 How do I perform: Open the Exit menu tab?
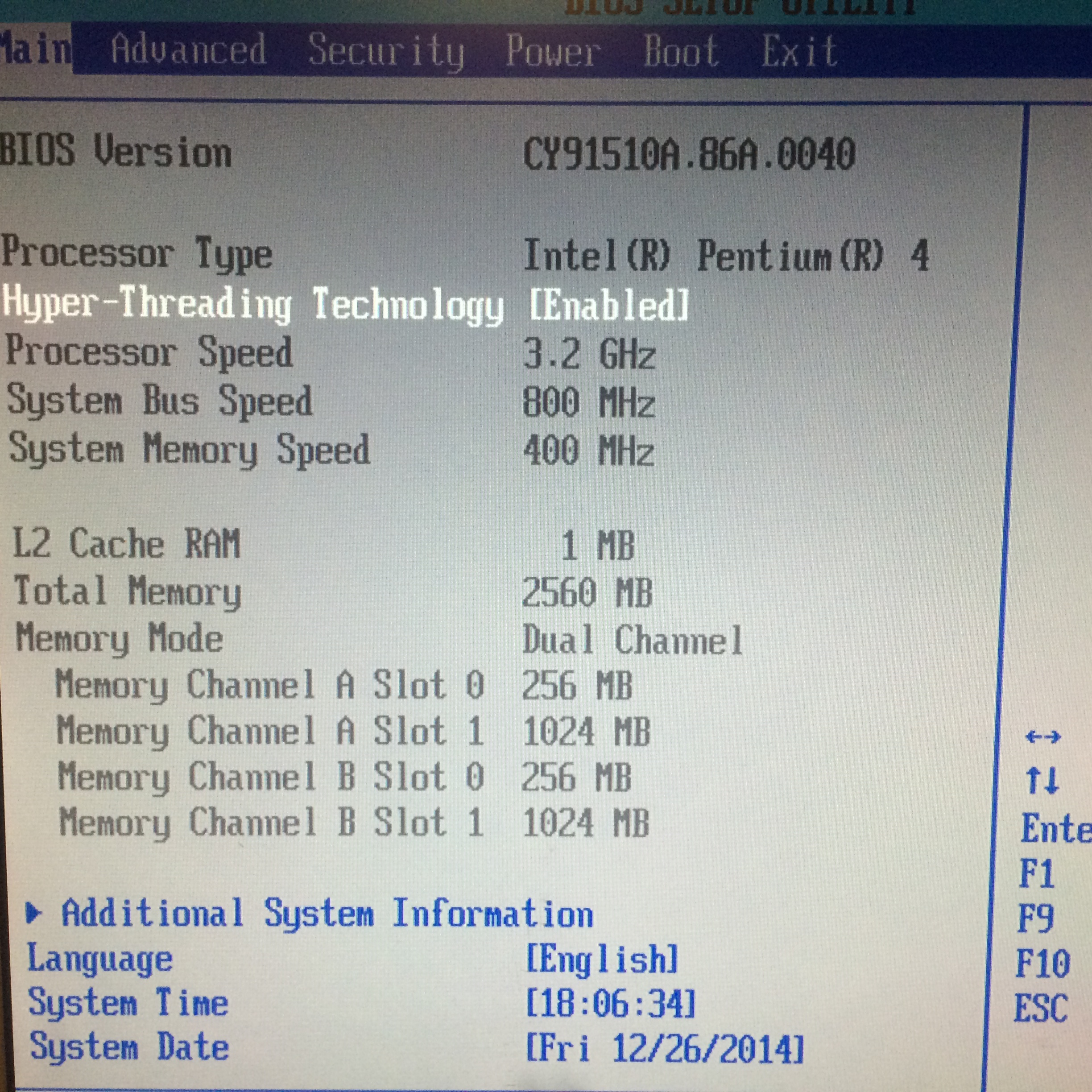point(799,51)
